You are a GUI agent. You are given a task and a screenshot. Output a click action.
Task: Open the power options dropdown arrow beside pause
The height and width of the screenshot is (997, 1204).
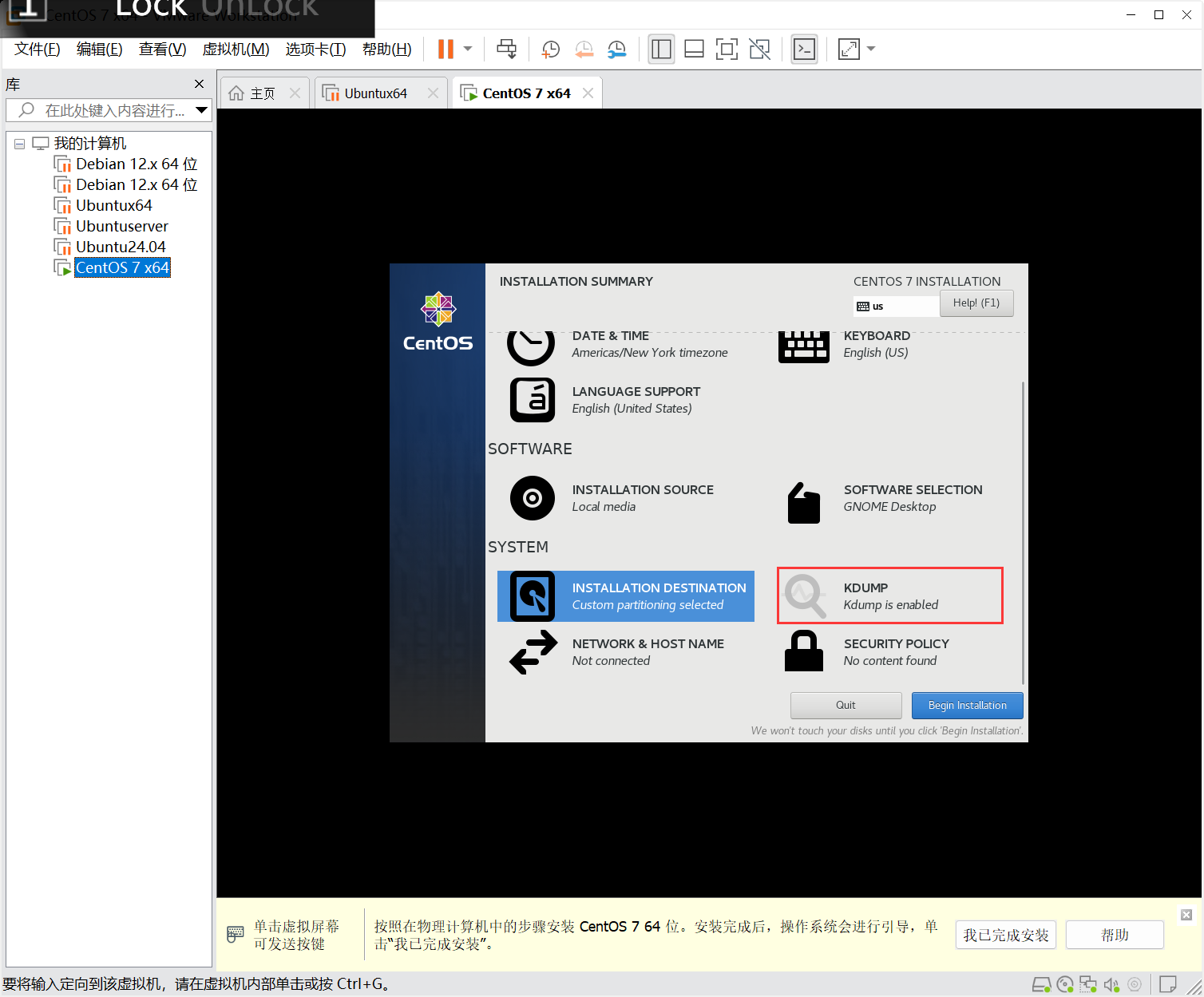pos(468,49)
